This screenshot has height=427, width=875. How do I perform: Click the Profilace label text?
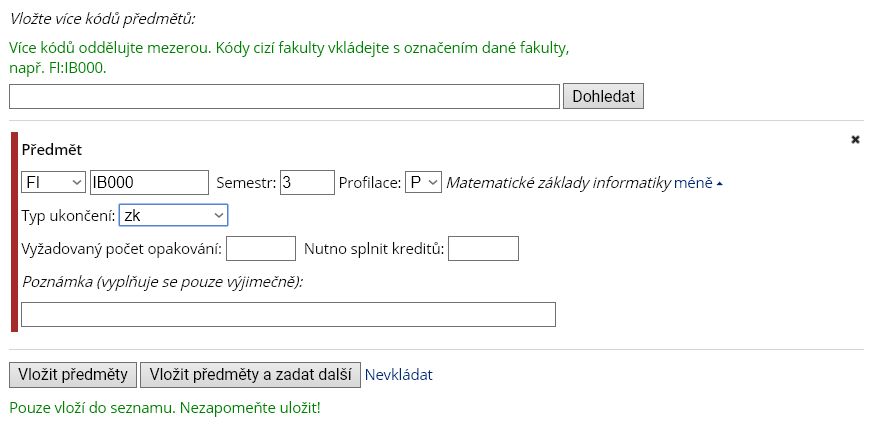[x=370, y=183]
